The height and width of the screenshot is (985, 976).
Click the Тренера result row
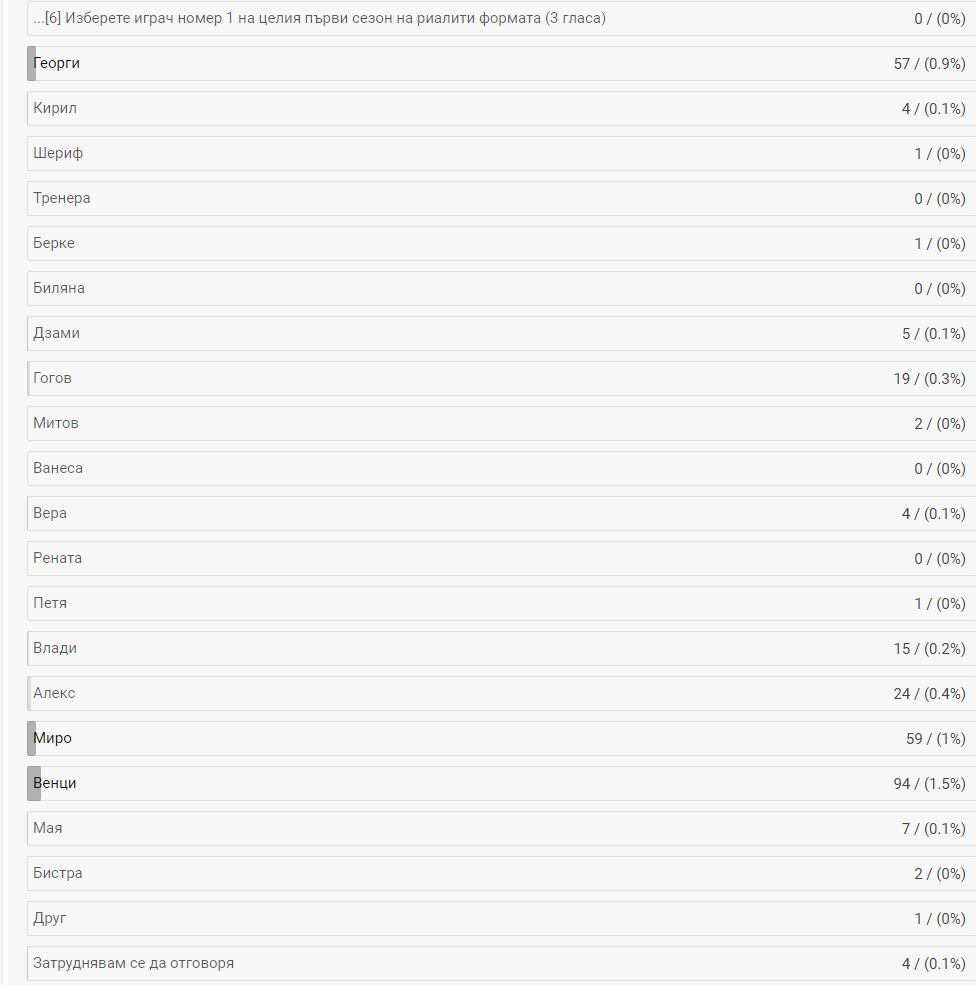point(501,199)
